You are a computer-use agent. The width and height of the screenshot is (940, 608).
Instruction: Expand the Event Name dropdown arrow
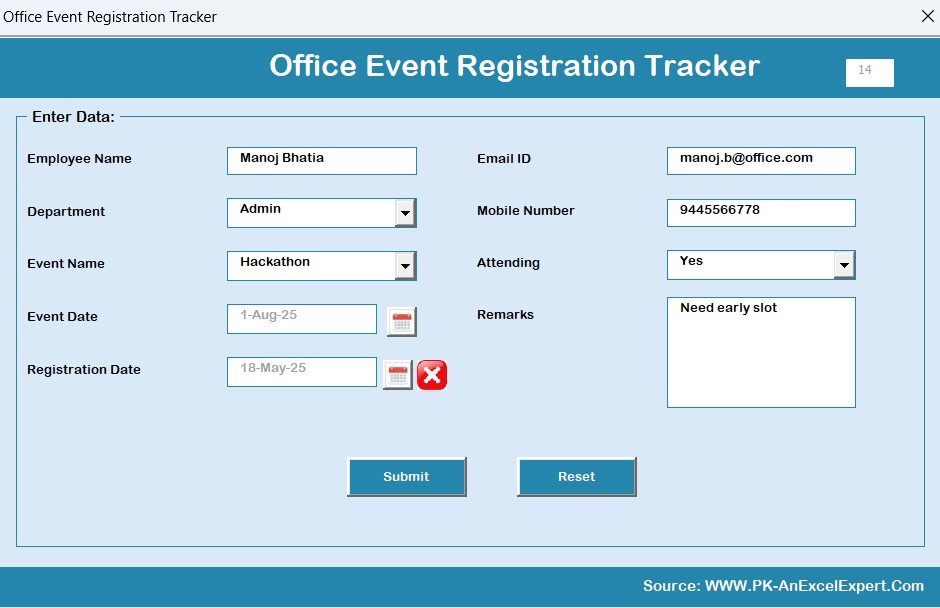pyautogui.click(x=405, y=266)
